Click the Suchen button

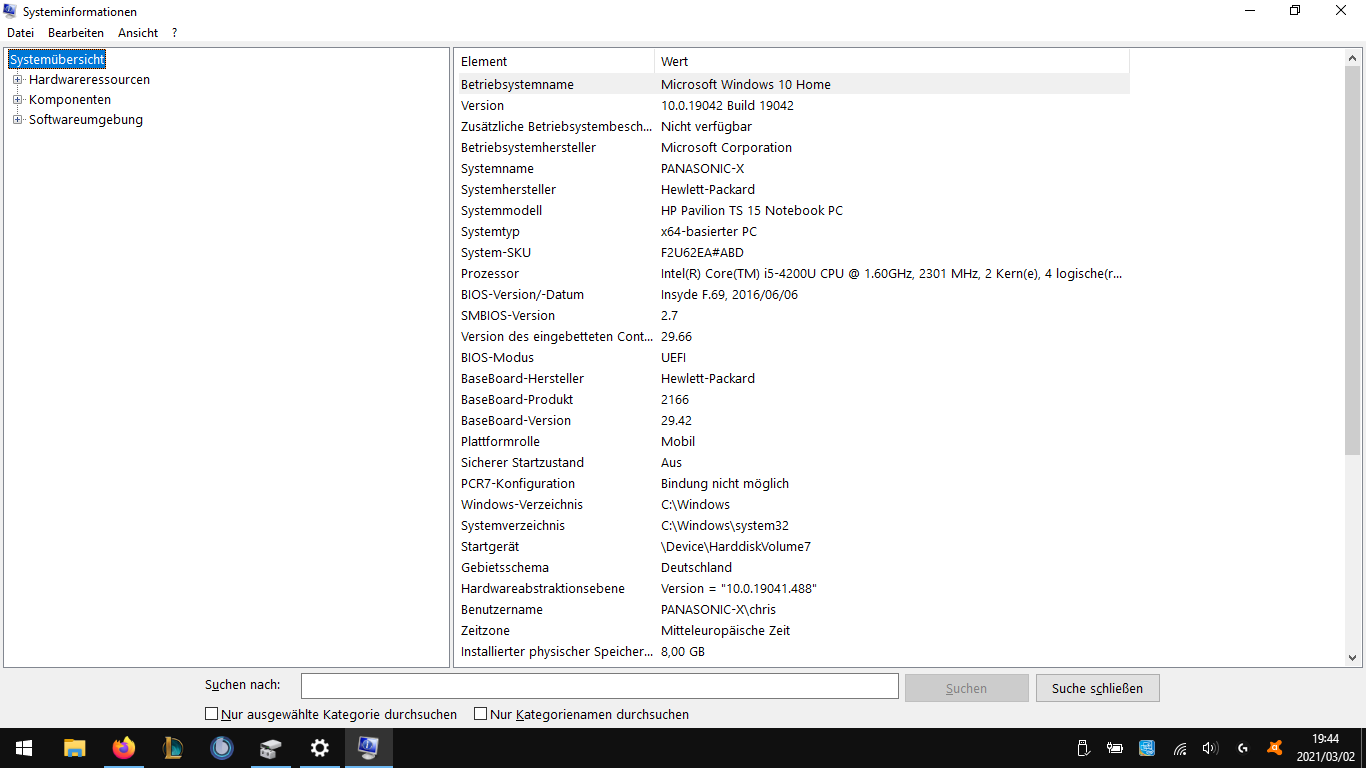pos(966,688)
